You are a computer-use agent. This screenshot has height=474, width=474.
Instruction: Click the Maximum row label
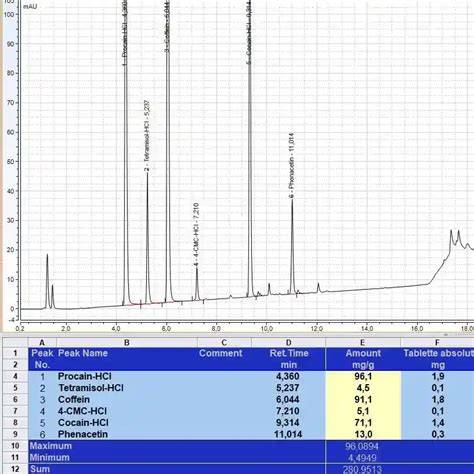51,446
